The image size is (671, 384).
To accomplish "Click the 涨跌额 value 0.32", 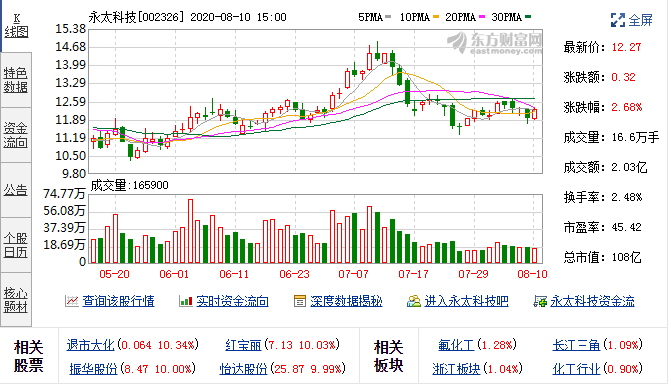I will [x=623, y=77].
